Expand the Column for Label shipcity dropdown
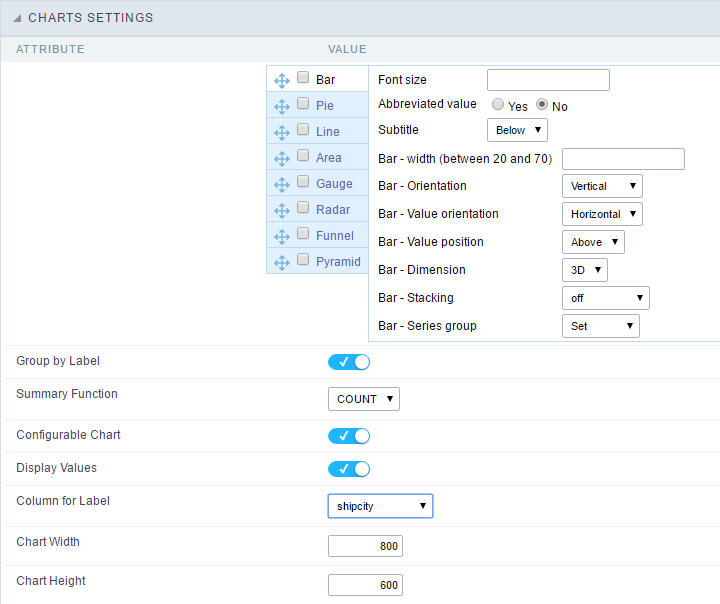The image size is (720, 604). pyautogui.click(x=380, y=506)
